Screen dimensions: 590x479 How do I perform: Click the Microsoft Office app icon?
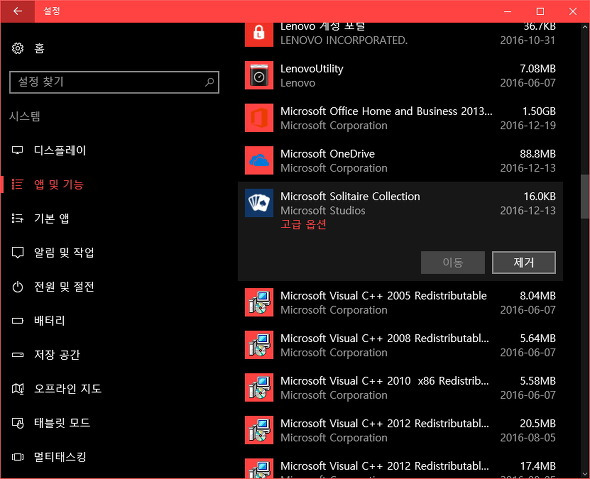point(259,118)
